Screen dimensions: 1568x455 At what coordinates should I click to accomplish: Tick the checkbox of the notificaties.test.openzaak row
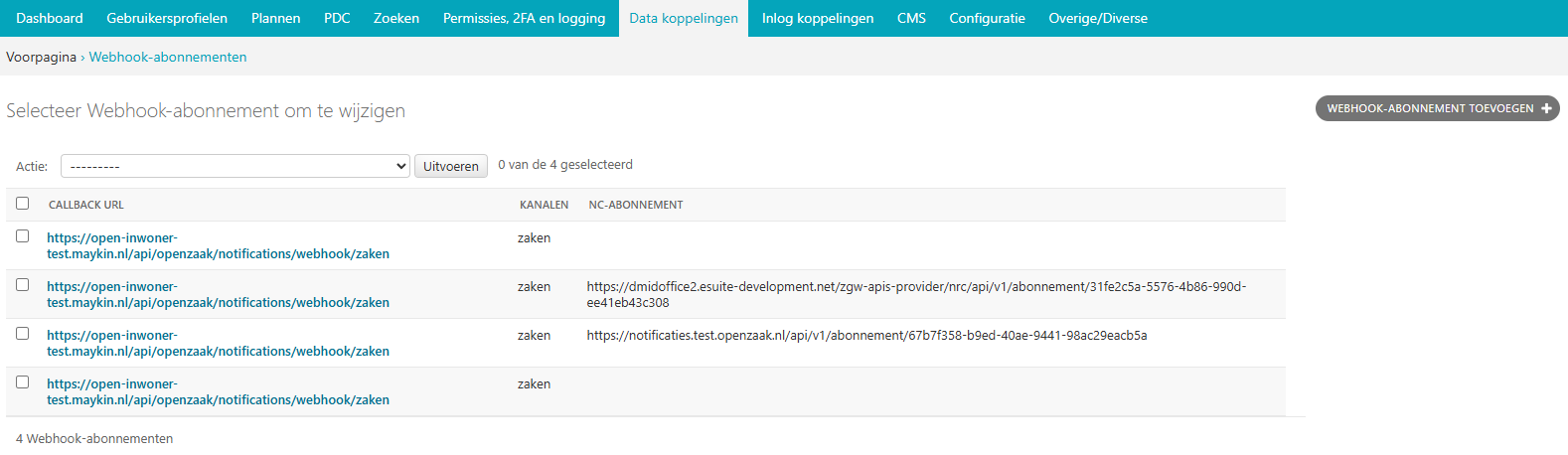[23, 334]
